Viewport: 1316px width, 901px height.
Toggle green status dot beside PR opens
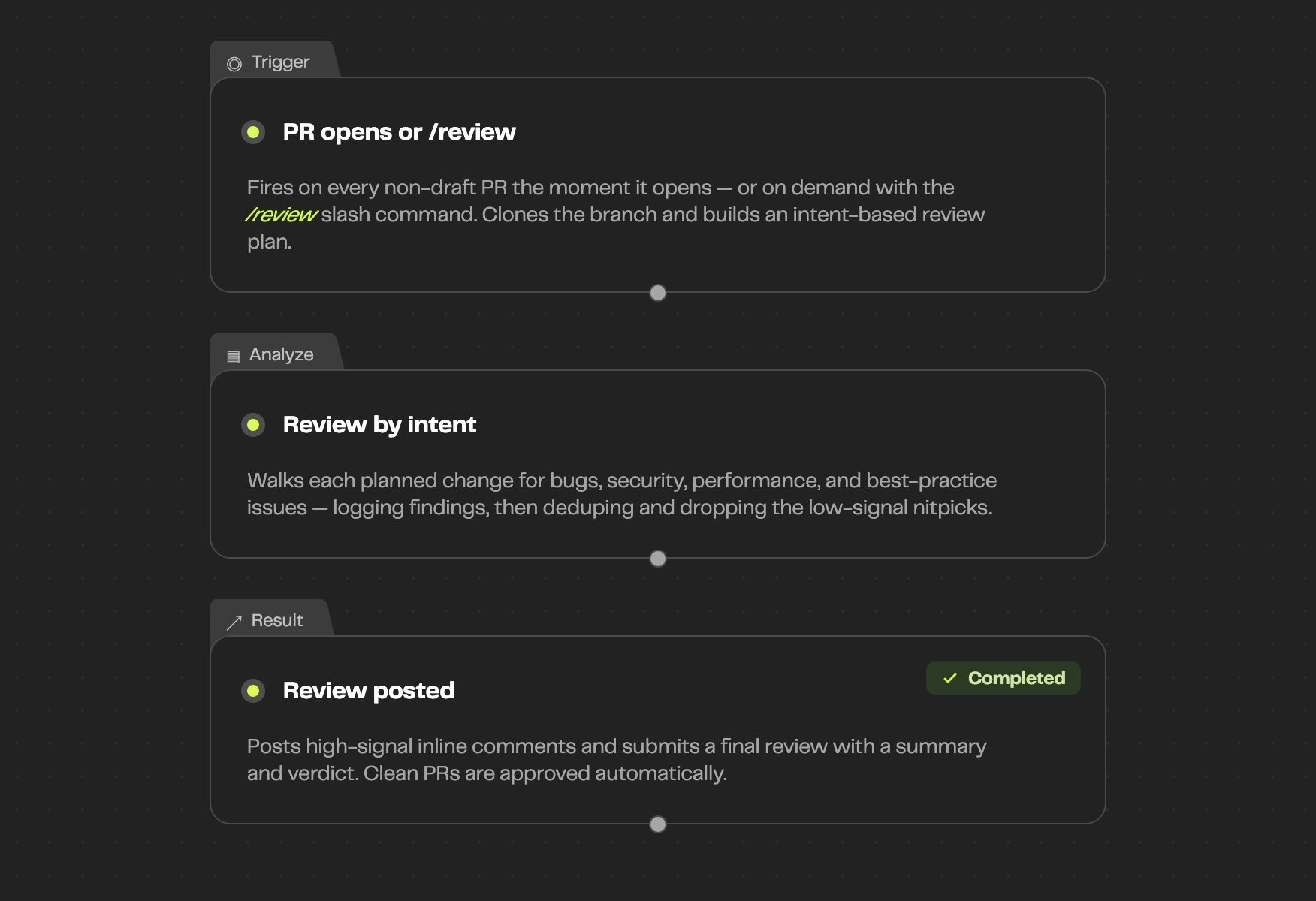click(253, 132)
